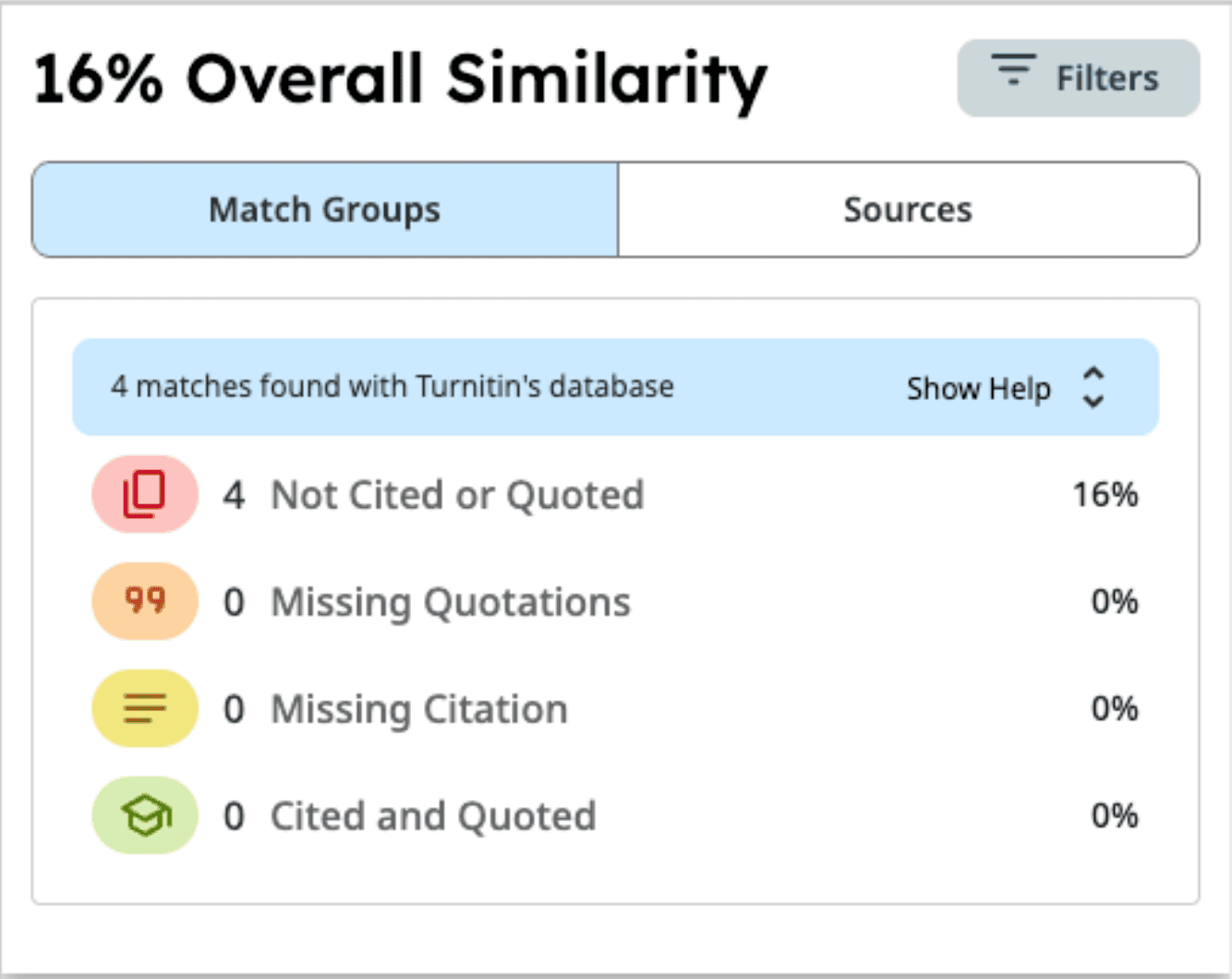Click the 0% value for Missing Quotations
The width and height of the screenshot is (1232, 979).
point(1114,602)
